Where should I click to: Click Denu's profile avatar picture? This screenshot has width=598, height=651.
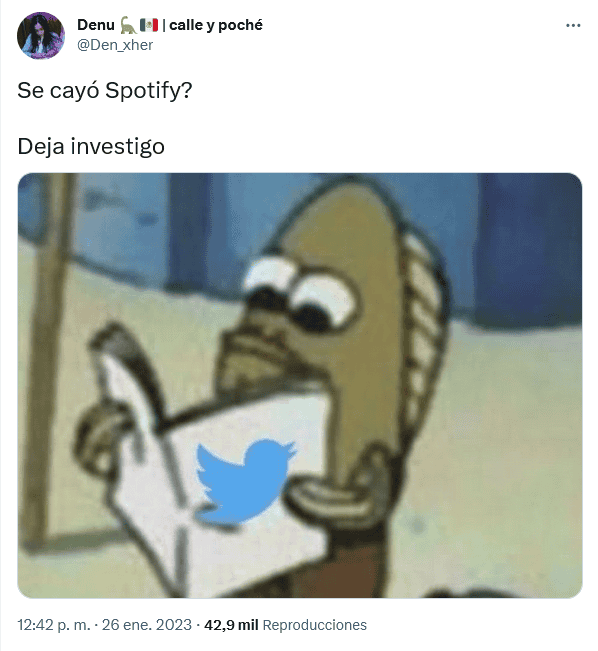click(41, 36)
